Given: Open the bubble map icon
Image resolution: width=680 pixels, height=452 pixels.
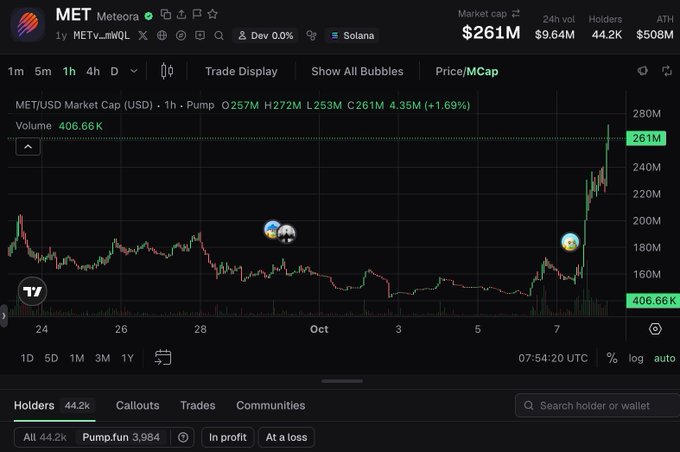Looking at the screenshot, I should click(311, 36).
